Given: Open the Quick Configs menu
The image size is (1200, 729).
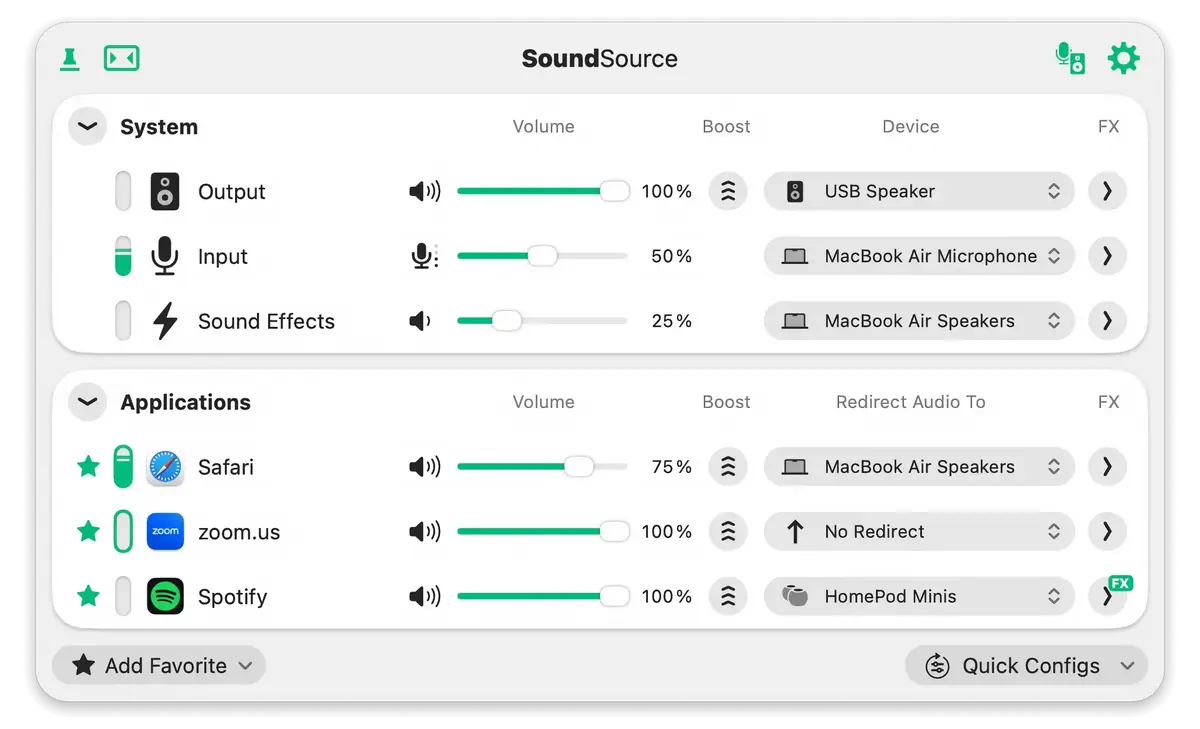Looking at the screenshot, I should (x=1026, y=665).
